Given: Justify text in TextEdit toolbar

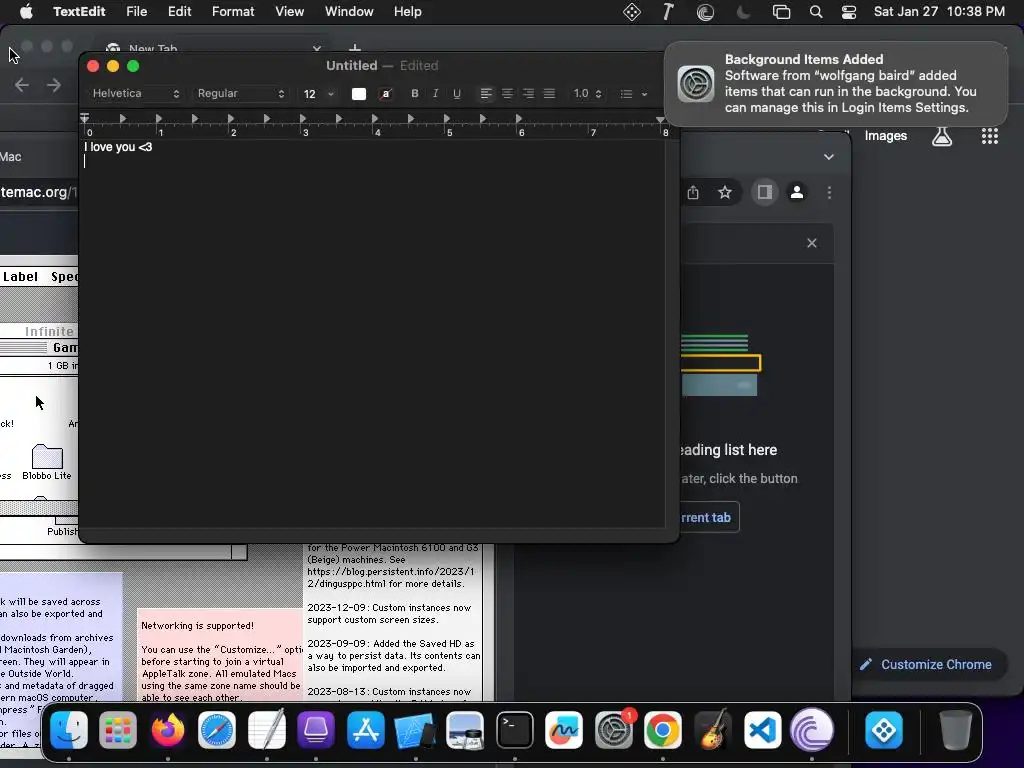Looking at the screenshot, I should click(x=549, y=93).
